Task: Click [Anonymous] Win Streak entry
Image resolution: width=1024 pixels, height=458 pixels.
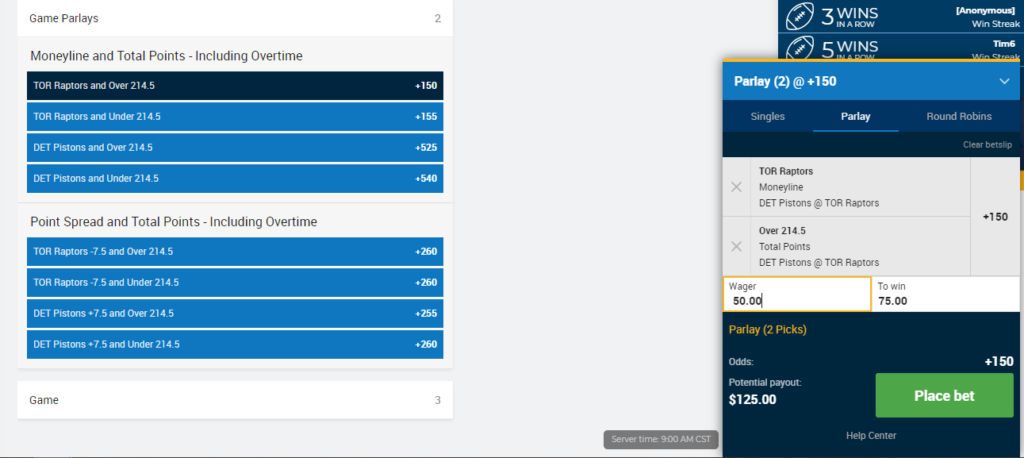Action: point(899,16)
